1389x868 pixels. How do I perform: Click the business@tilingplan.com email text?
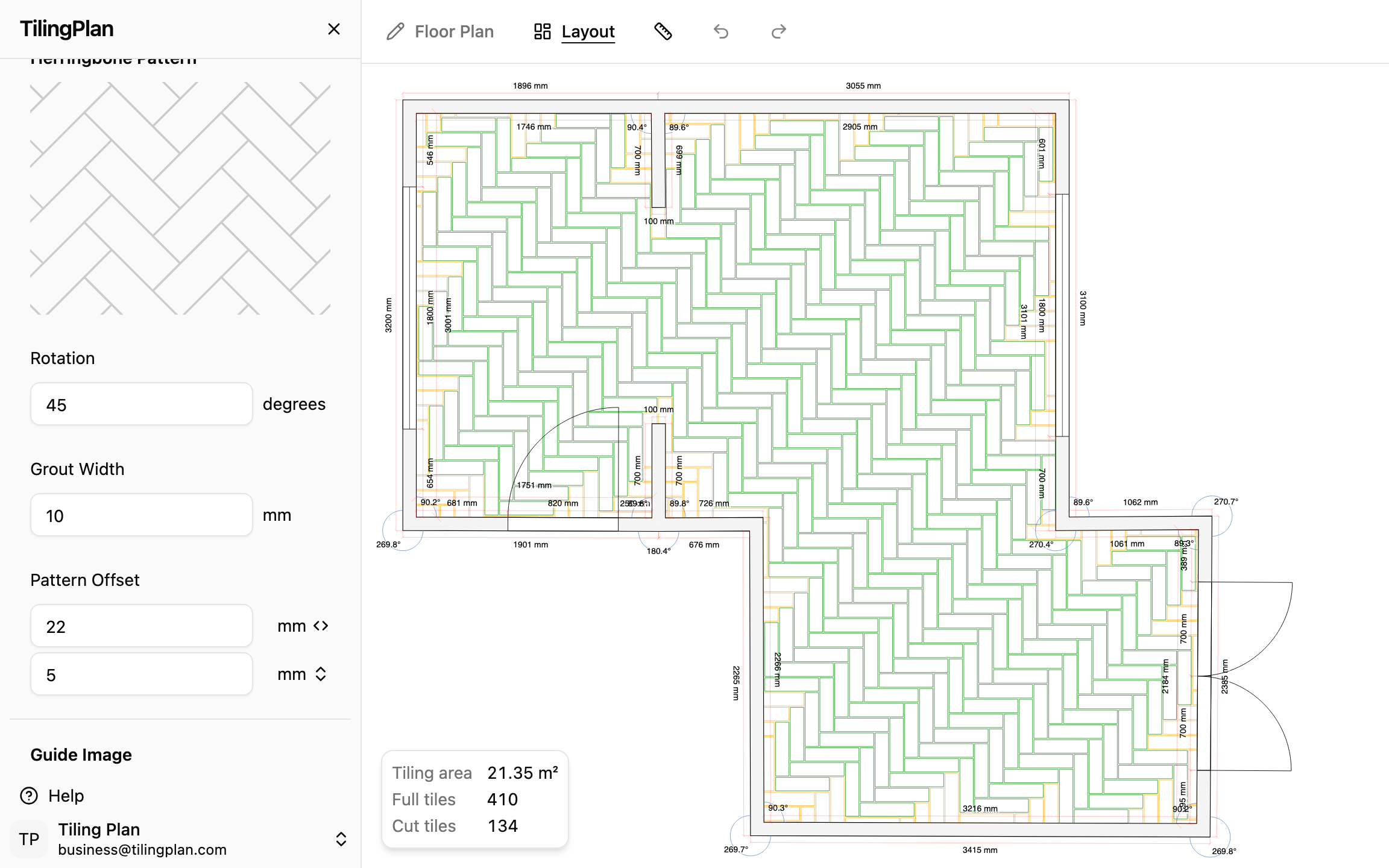click(x=142, y=849)
